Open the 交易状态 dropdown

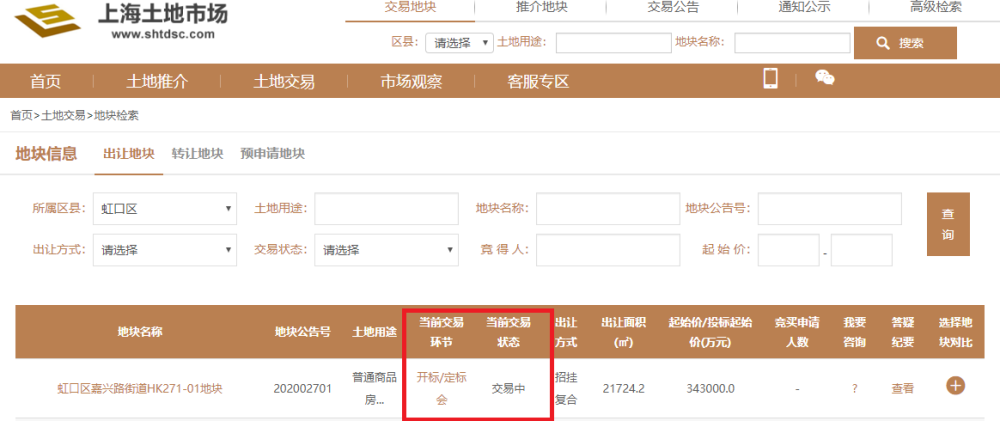point(386,250)
